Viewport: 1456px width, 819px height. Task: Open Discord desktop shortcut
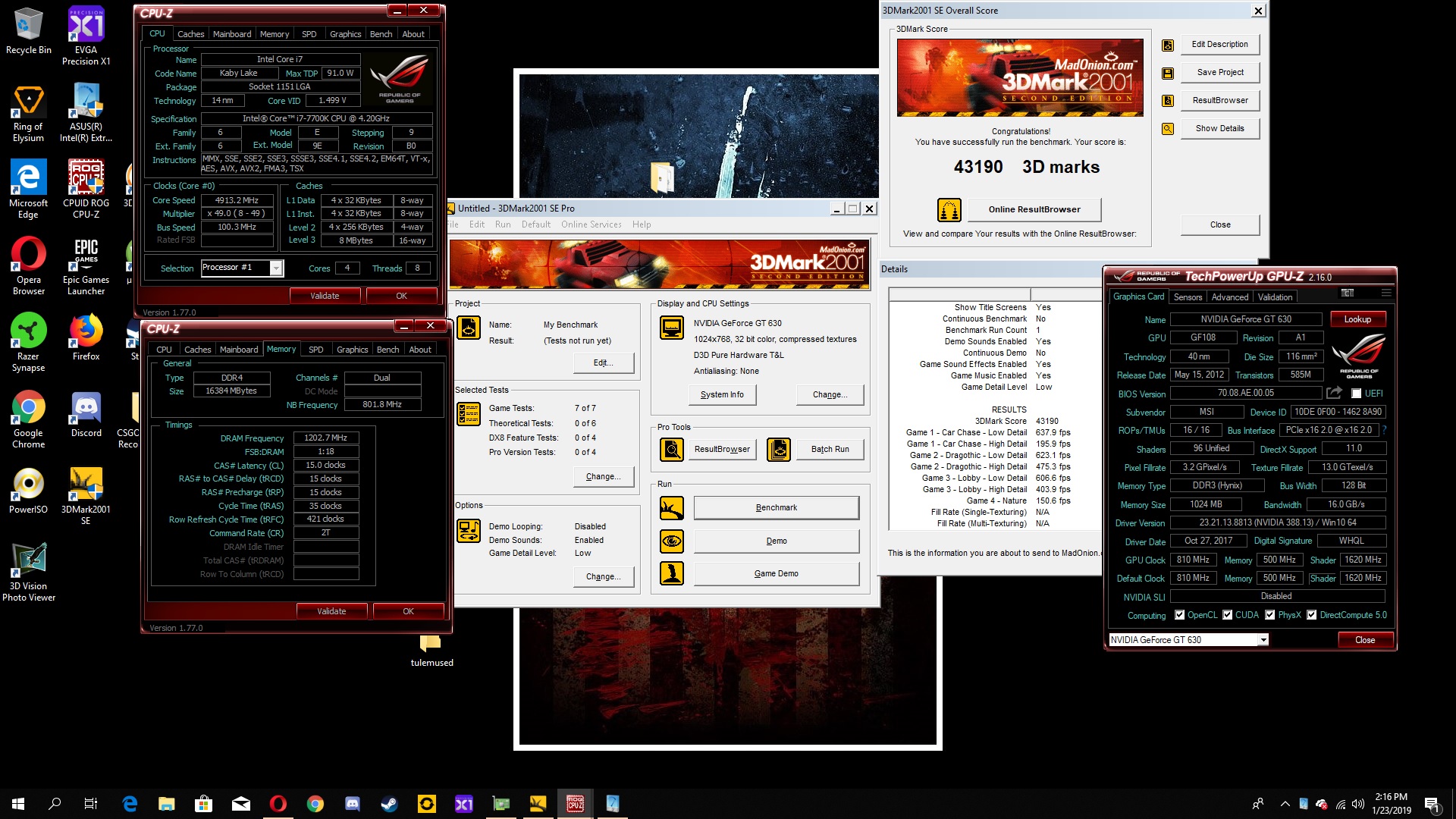tap(86, 415)
